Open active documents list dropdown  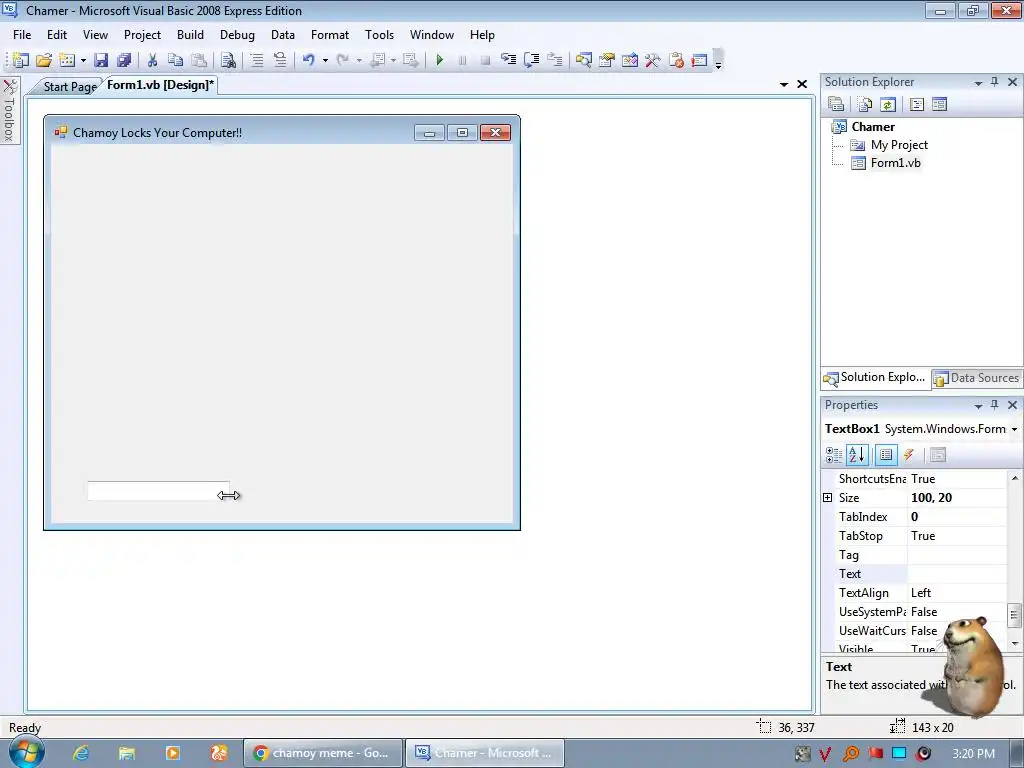point(784,84)
